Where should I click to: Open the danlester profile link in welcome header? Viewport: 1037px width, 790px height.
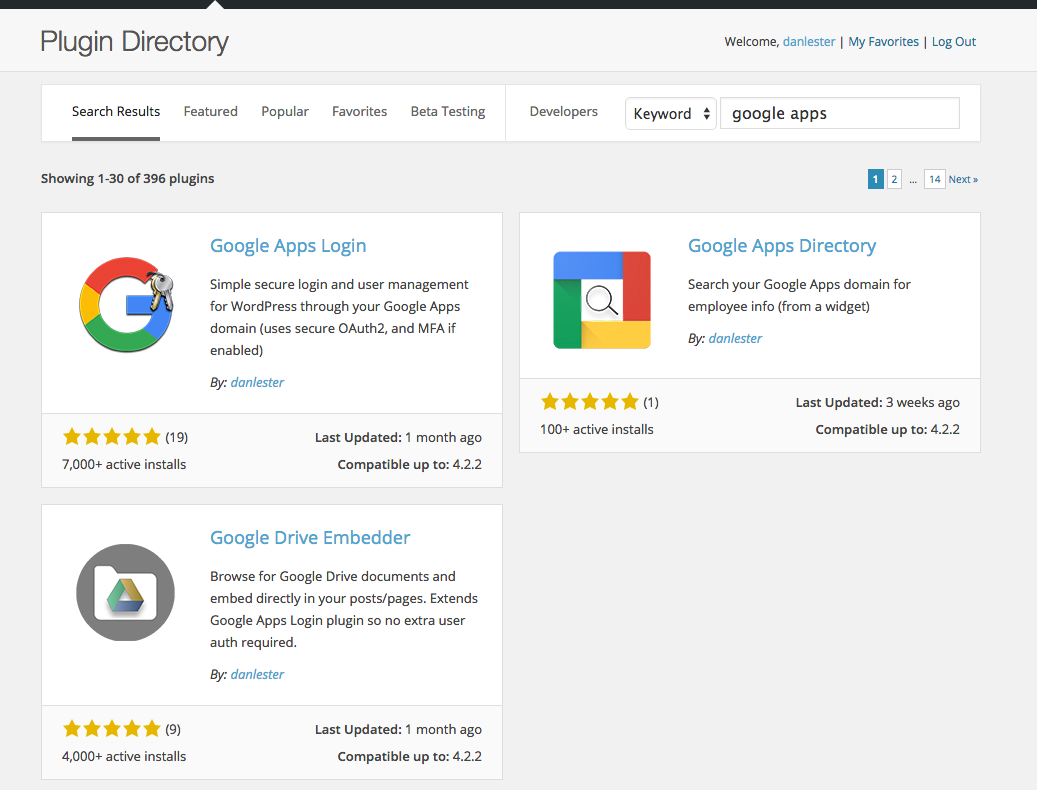(809, 42)
